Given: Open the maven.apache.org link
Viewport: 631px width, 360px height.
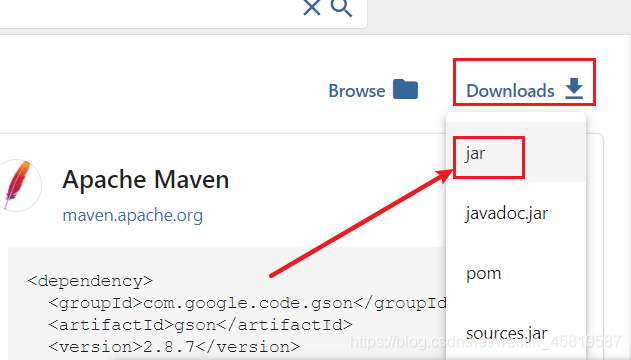Looking at the screenshot, I should coord(132,215).
